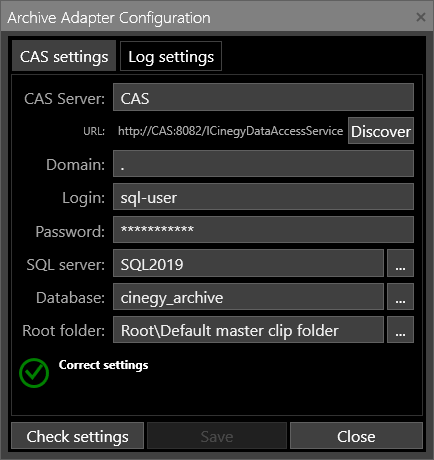The width and height of the screenshot is (434, 460).
Task: Open the Database browse ellipsis button
Action: click(400, 297)
